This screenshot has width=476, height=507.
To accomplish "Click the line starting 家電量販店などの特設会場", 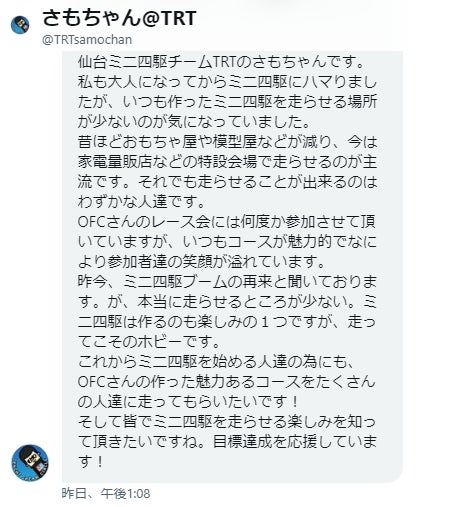I will [x=227, y=162].
